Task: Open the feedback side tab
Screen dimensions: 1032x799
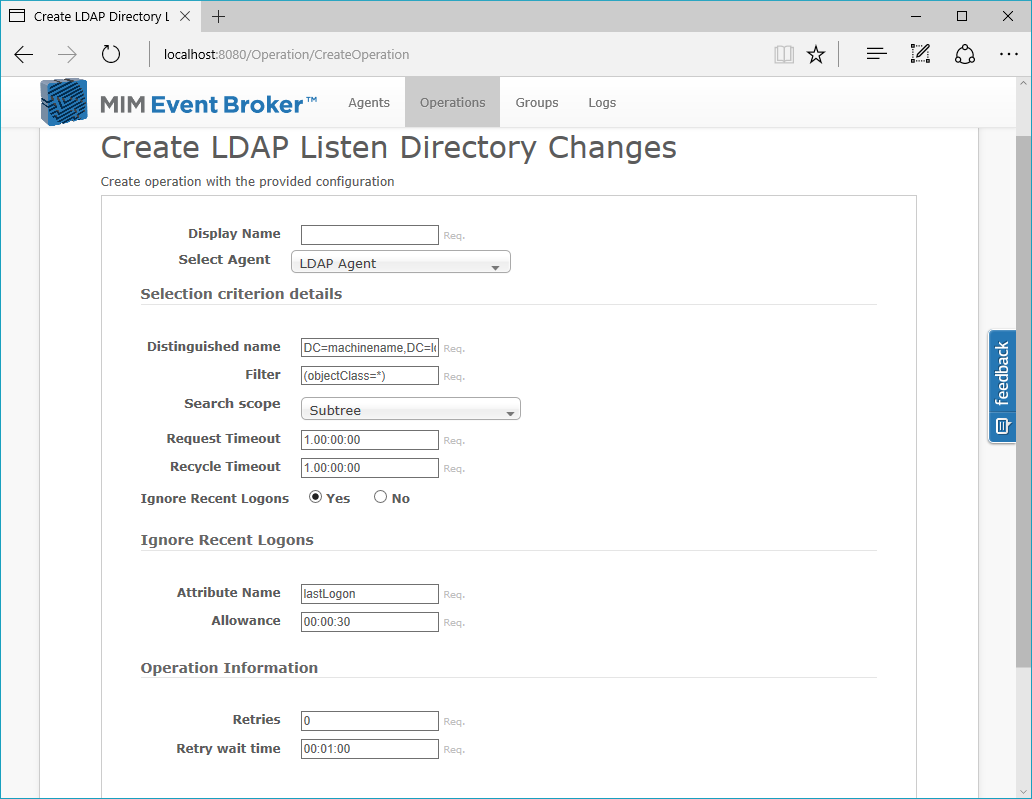Action: tap(1002, 386)
